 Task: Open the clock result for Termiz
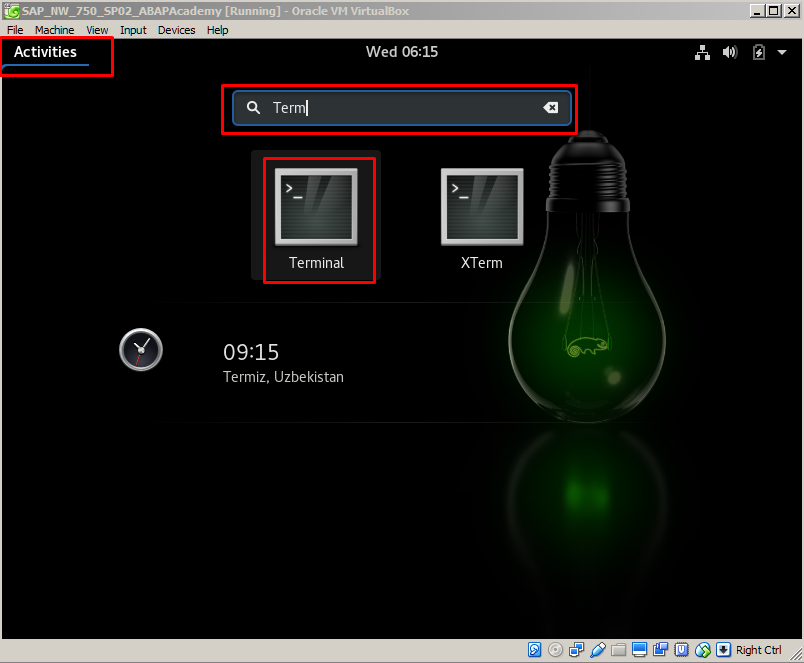[141, 350]
